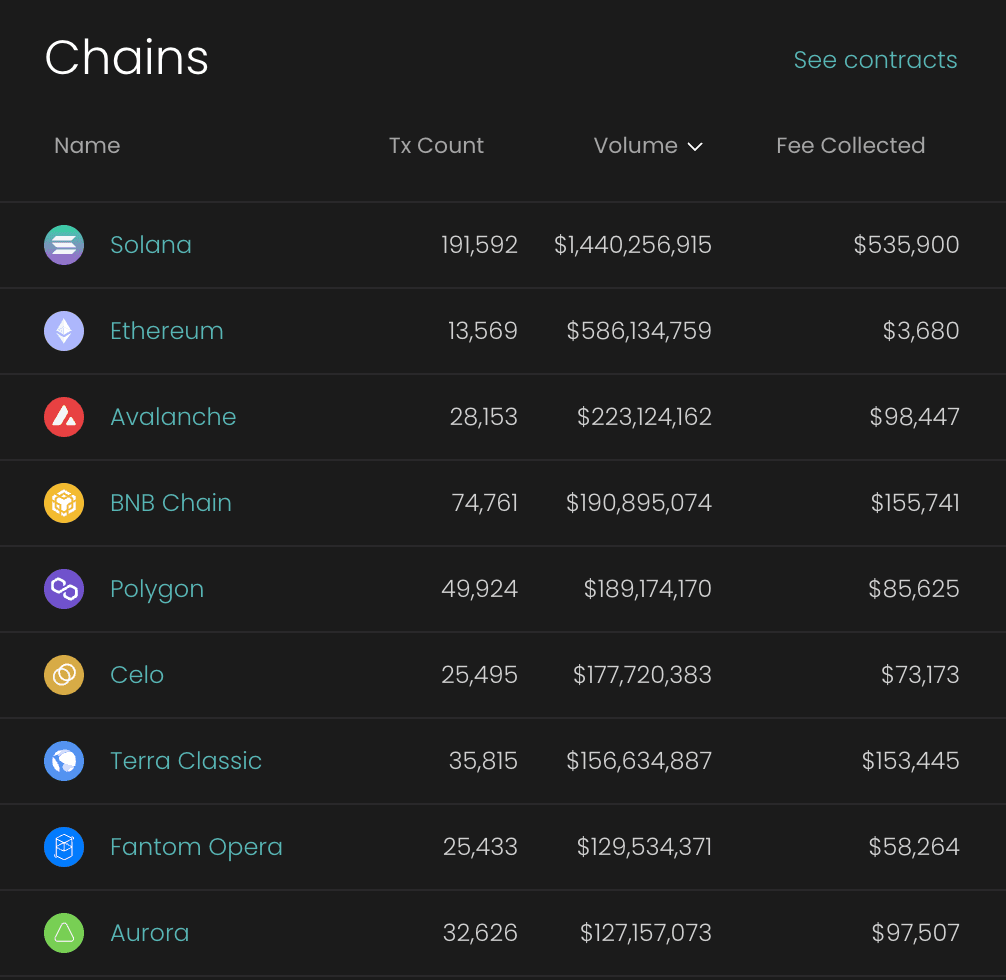Select the Avalanche triangle icon
1006x980 pixels.
click(63, 416)
